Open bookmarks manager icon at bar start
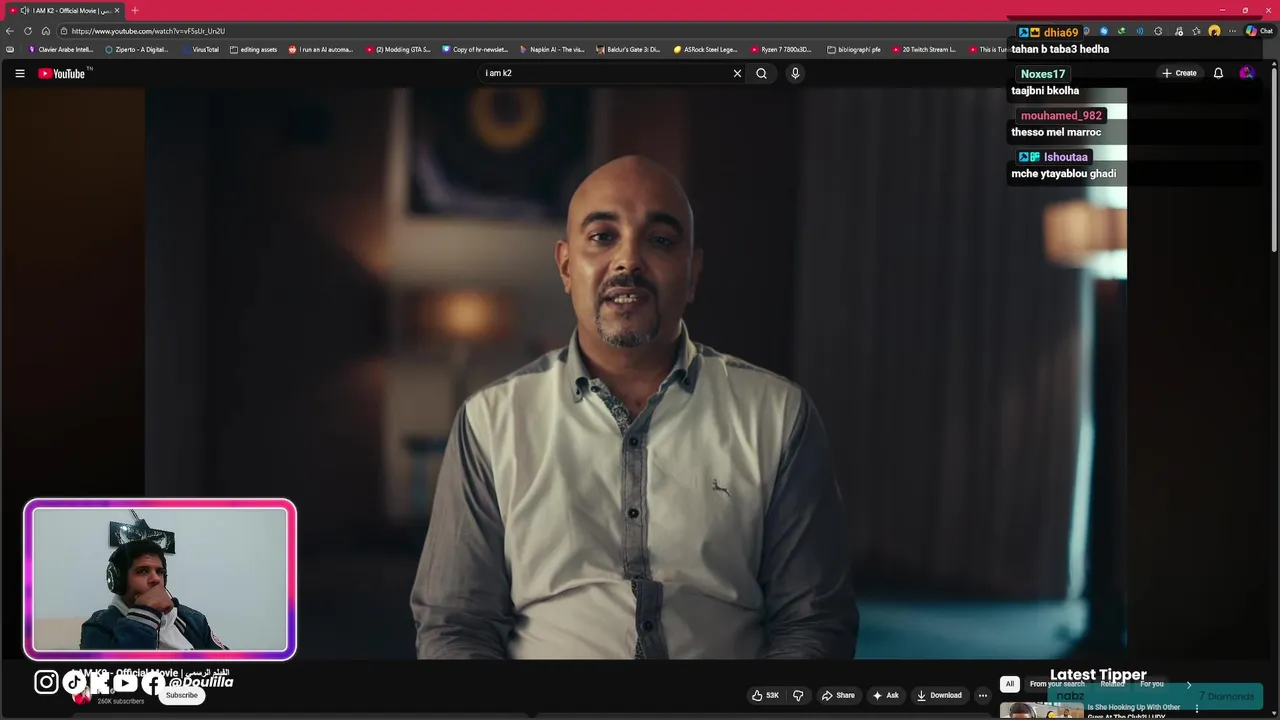 tap(10, 49)
